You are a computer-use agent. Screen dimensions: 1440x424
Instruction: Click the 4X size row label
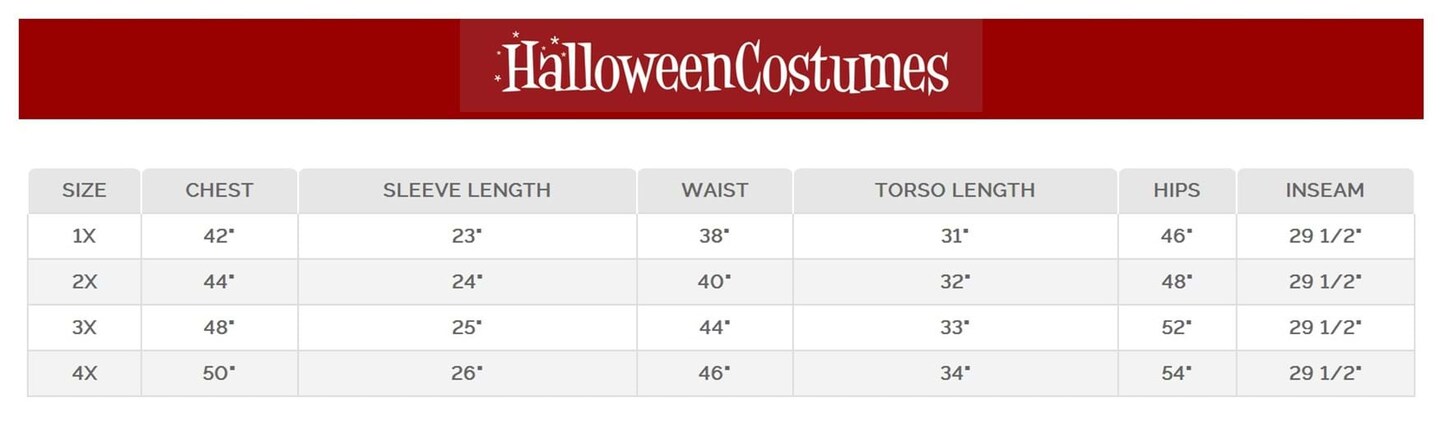(84, 373)
